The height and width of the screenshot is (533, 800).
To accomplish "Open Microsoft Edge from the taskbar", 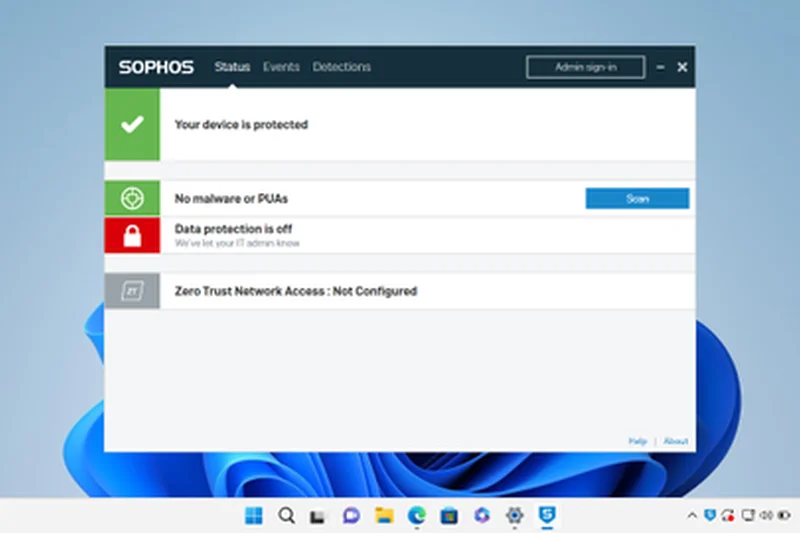I will tap(417, 515).
